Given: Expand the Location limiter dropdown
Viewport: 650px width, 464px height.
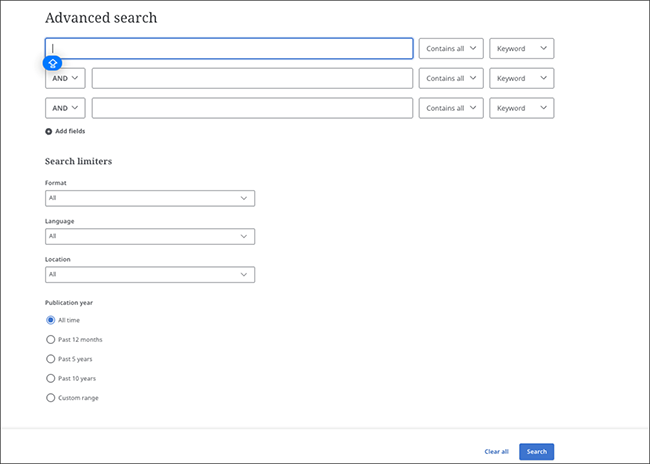Looking at the screenshot, I should coord(150,275).
